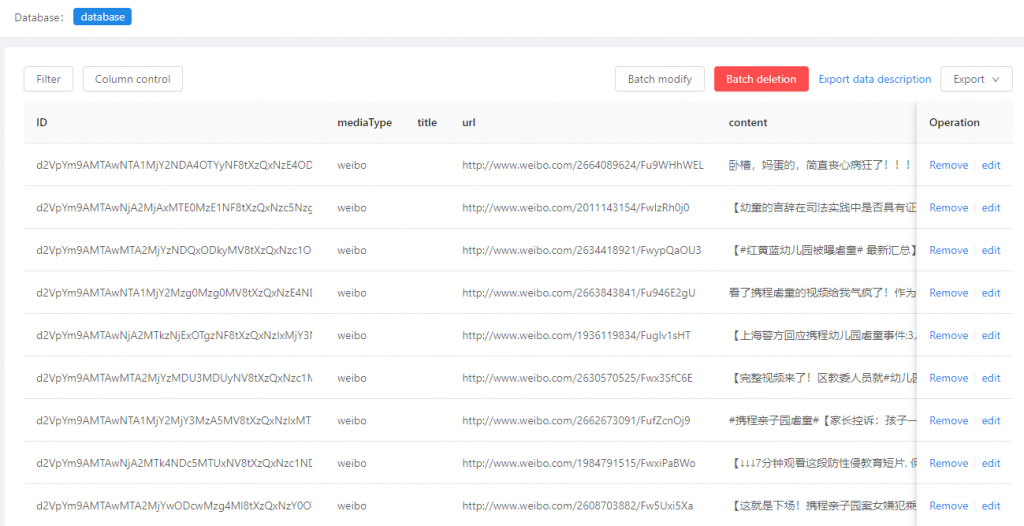The width and height of the screenshot is (1024, 526).
Task: Remove the row with URL Fu946E2gU
Action: click(x=948, y=293)
